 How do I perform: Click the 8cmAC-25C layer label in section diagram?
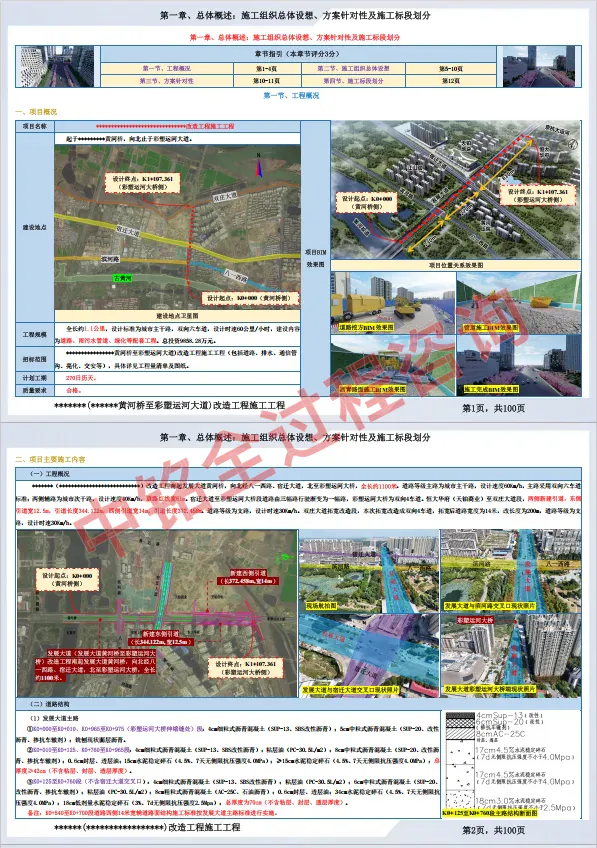(500, 734)
